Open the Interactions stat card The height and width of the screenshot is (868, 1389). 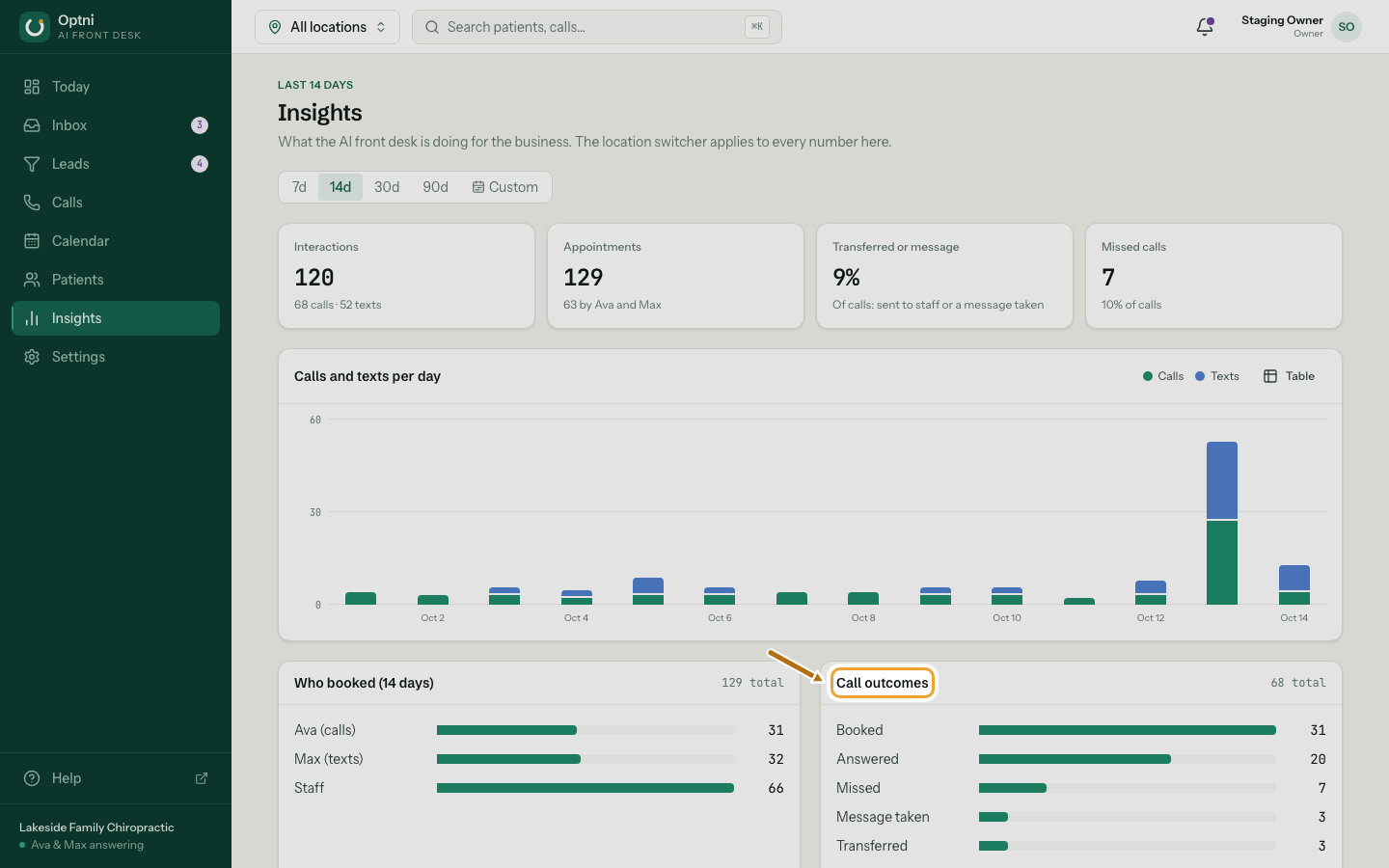tap(406, 276)
